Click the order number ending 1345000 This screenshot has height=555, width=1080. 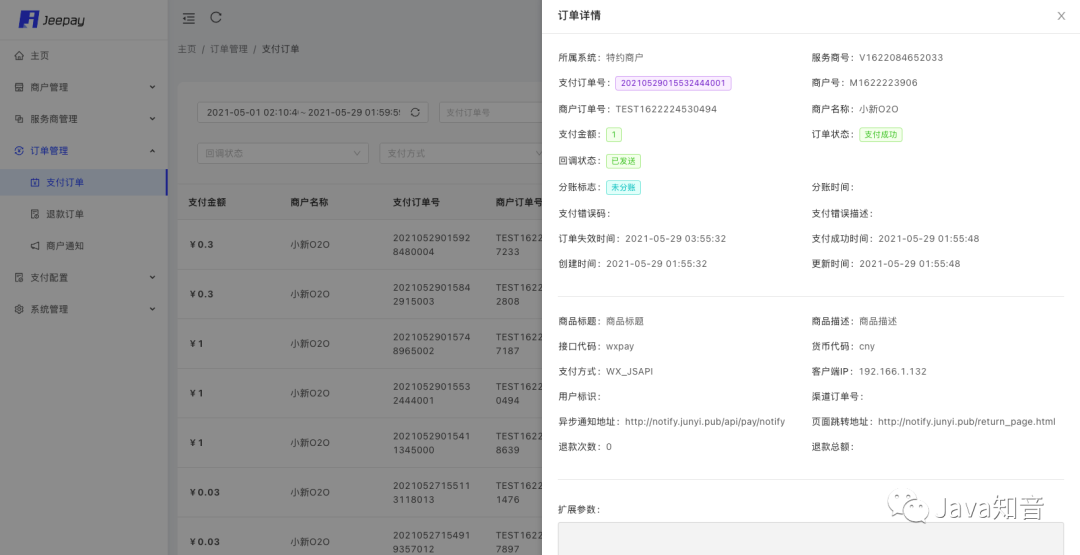(x=431, y=443)
